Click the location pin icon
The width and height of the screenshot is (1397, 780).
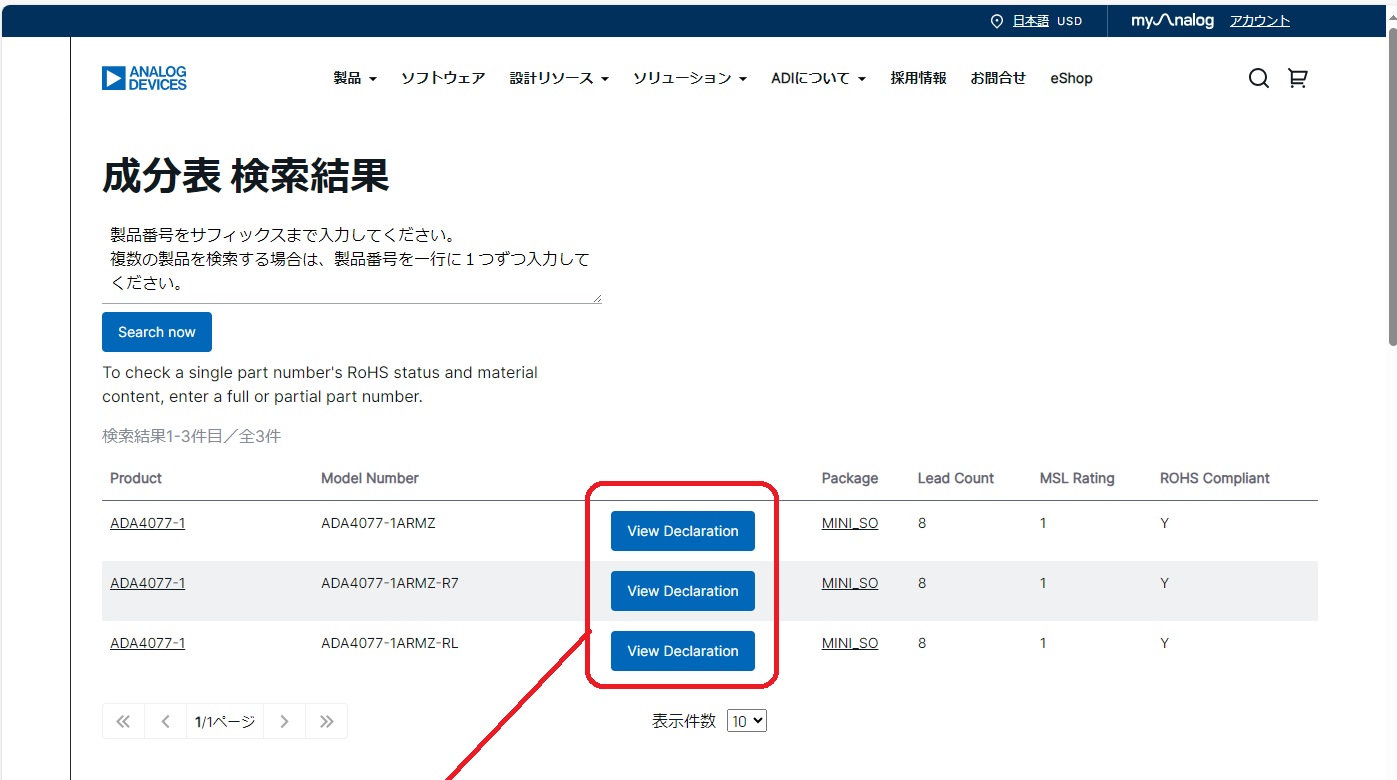coord(996,21)
